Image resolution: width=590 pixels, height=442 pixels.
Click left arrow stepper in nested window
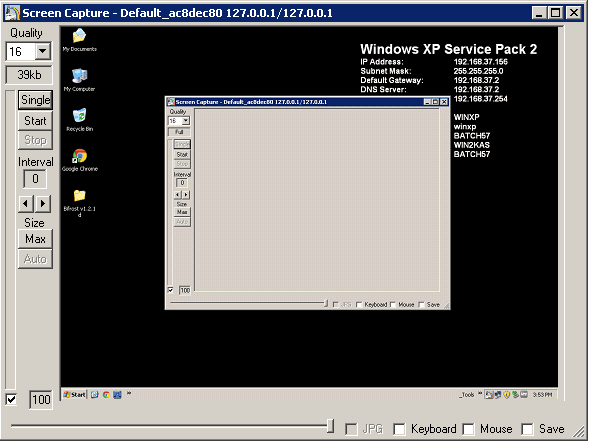click(178, 194)
